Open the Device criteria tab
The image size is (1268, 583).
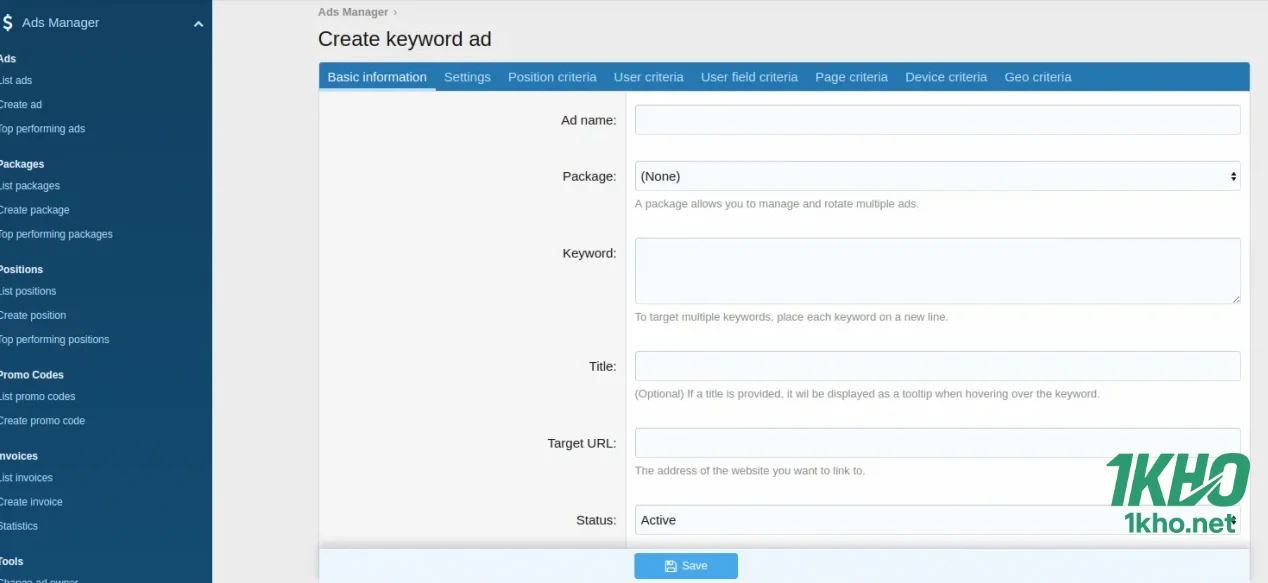(945, 77)
